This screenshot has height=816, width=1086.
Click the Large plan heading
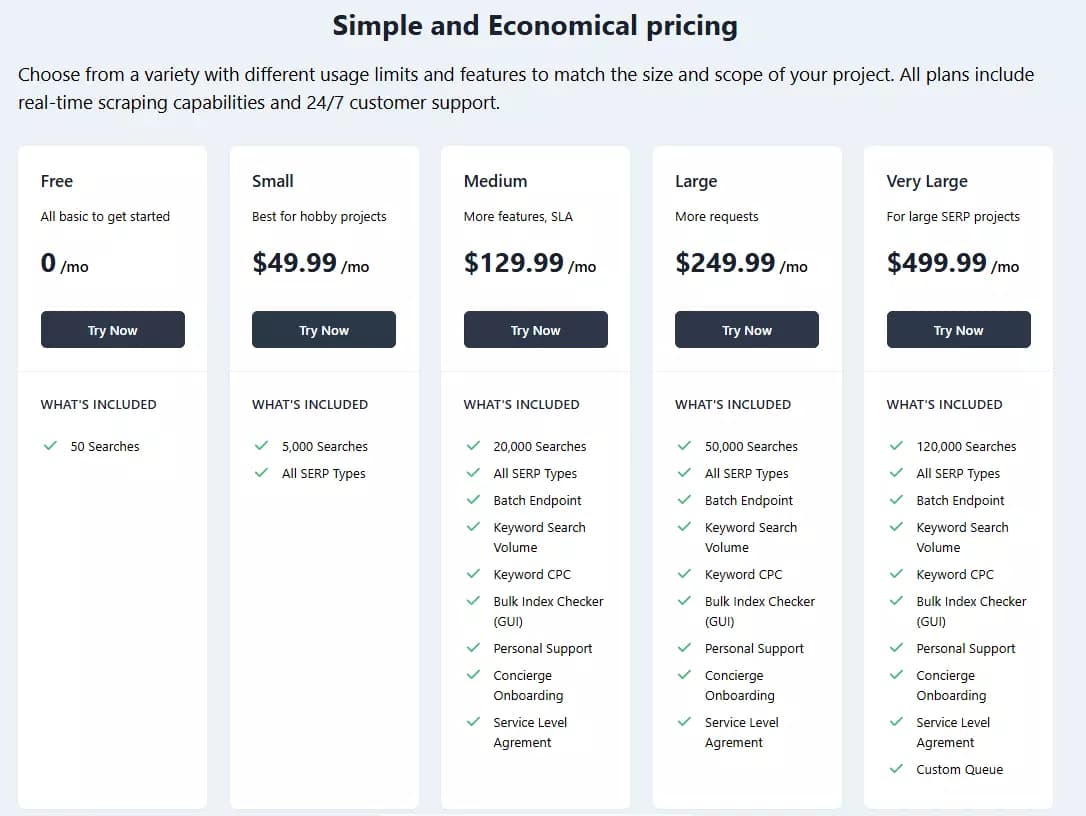coord(698,181)
